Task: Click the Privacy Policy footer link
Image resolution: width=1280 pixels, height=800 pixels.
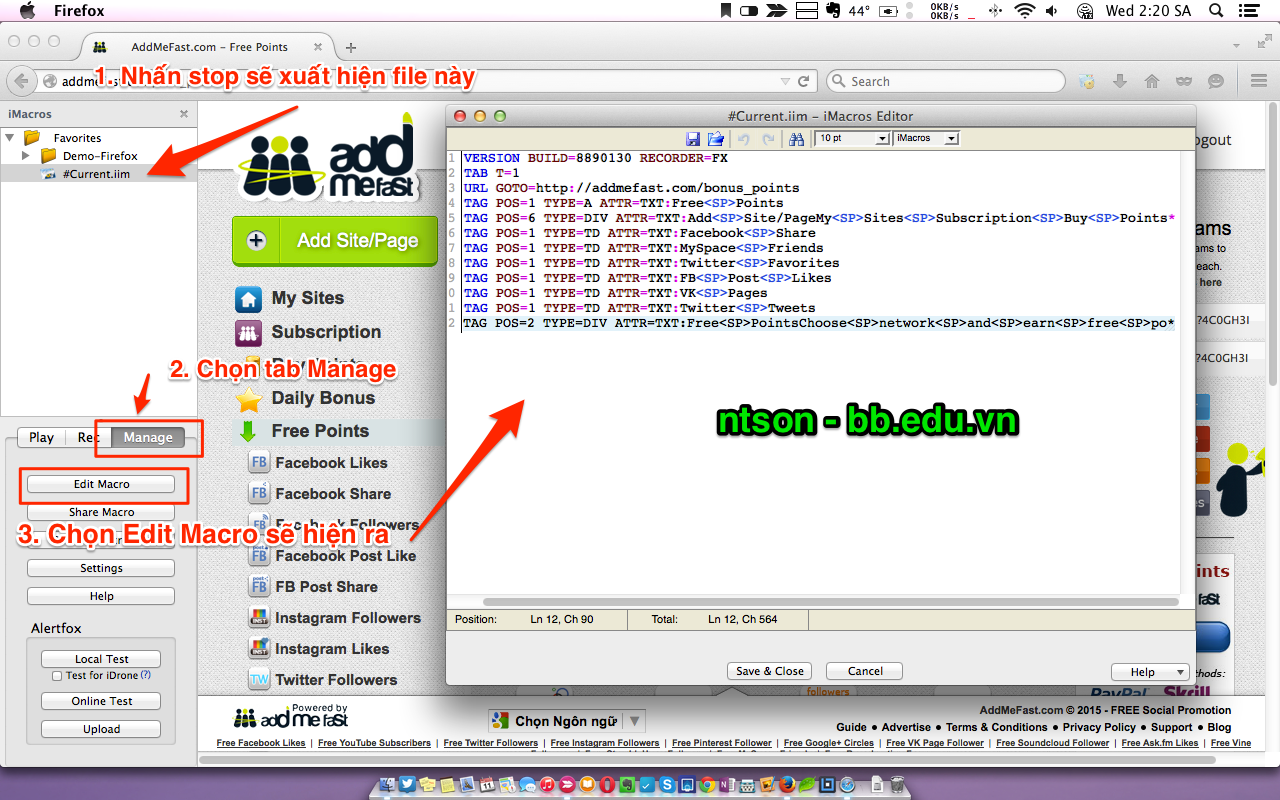Action: [1099, 727]
